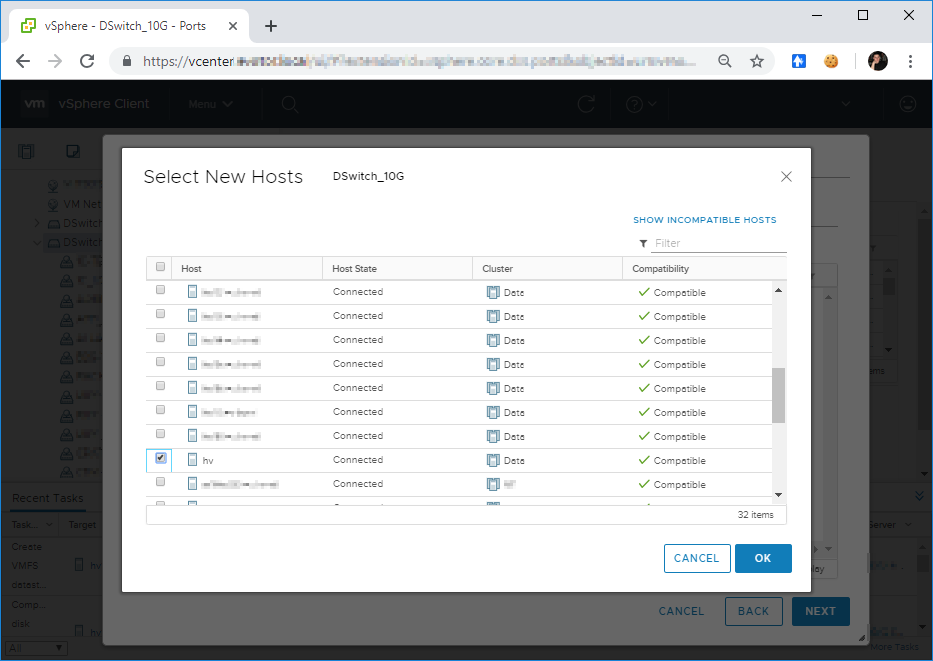
Task: Open a new browser tab
Action: point(271,26)
